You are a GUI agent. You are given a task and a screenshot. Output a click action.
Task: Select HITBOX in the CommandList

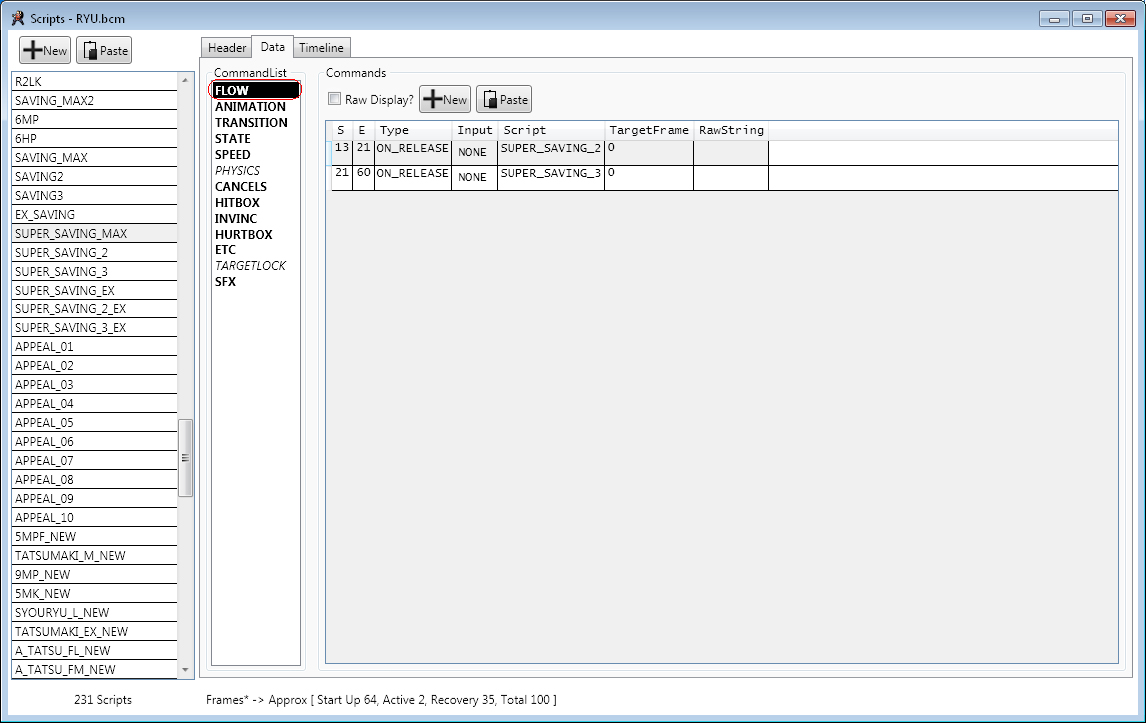point(237,203)
